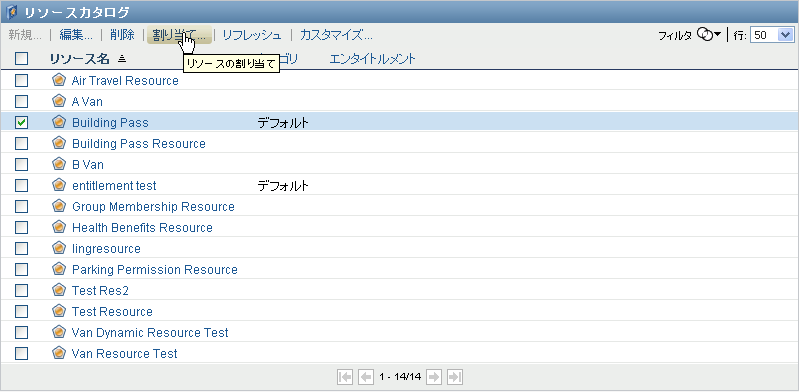This screenshot has height=392, width=799.
Task: Check the A Van checkbox
Action: click(x=21, y=101)
